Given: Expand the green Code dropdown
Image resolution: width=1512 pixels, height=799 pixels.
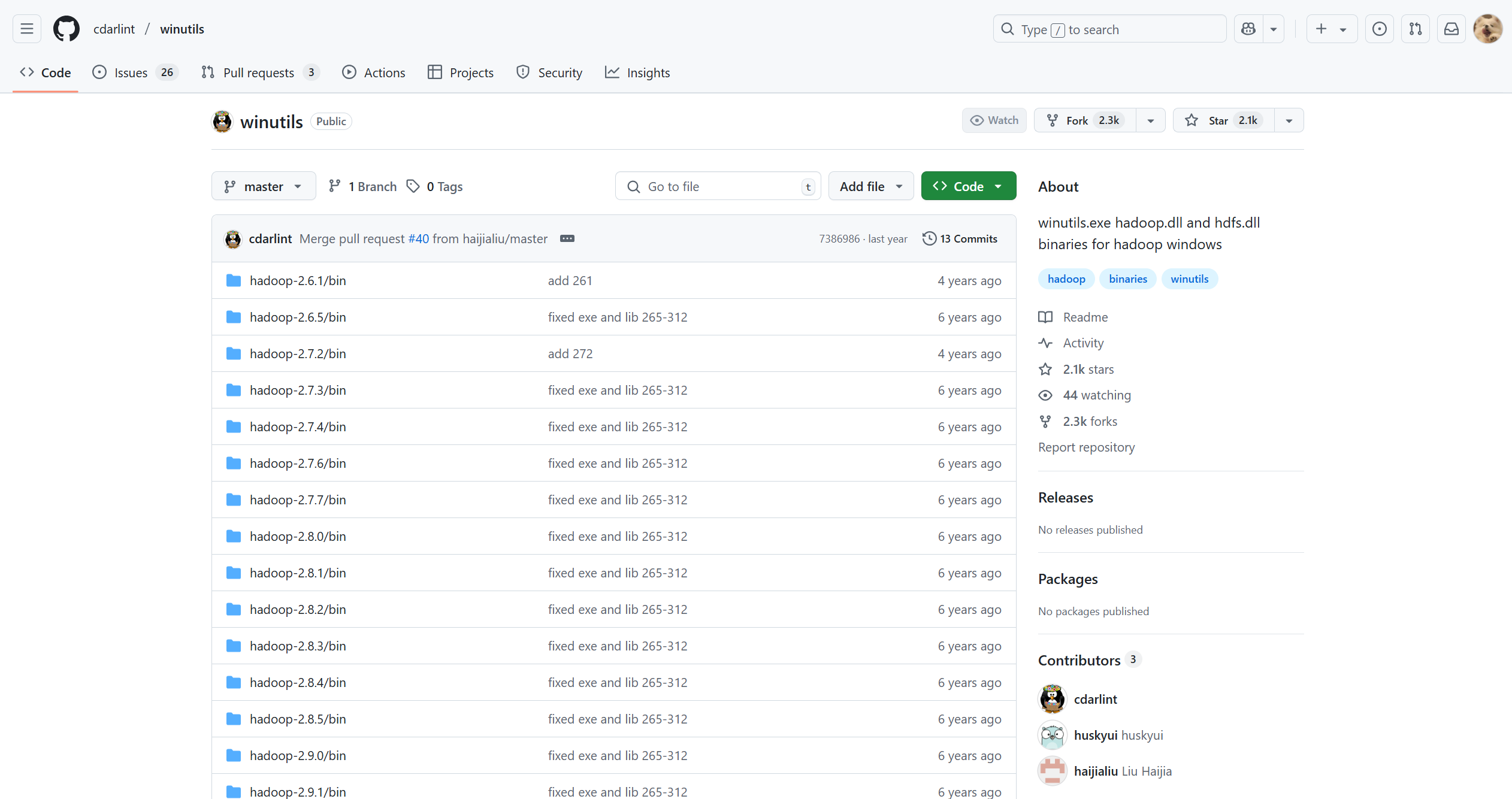Looking at the screenshot, I should pos(968,186).
